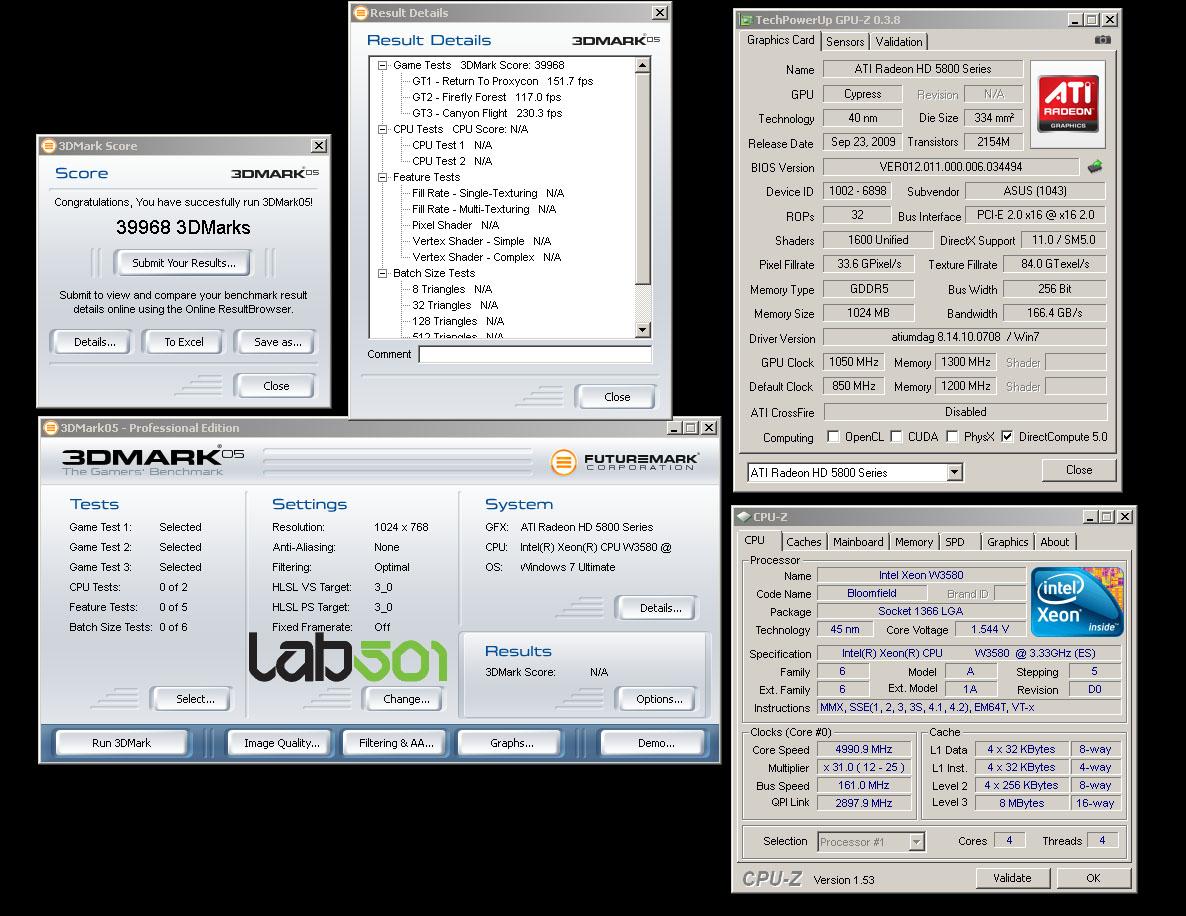Image resolution: width=1186 pixels, height=916 pixels.
Task: Switch to the Validation tab in GPU-Z
Action: (899, 42)
